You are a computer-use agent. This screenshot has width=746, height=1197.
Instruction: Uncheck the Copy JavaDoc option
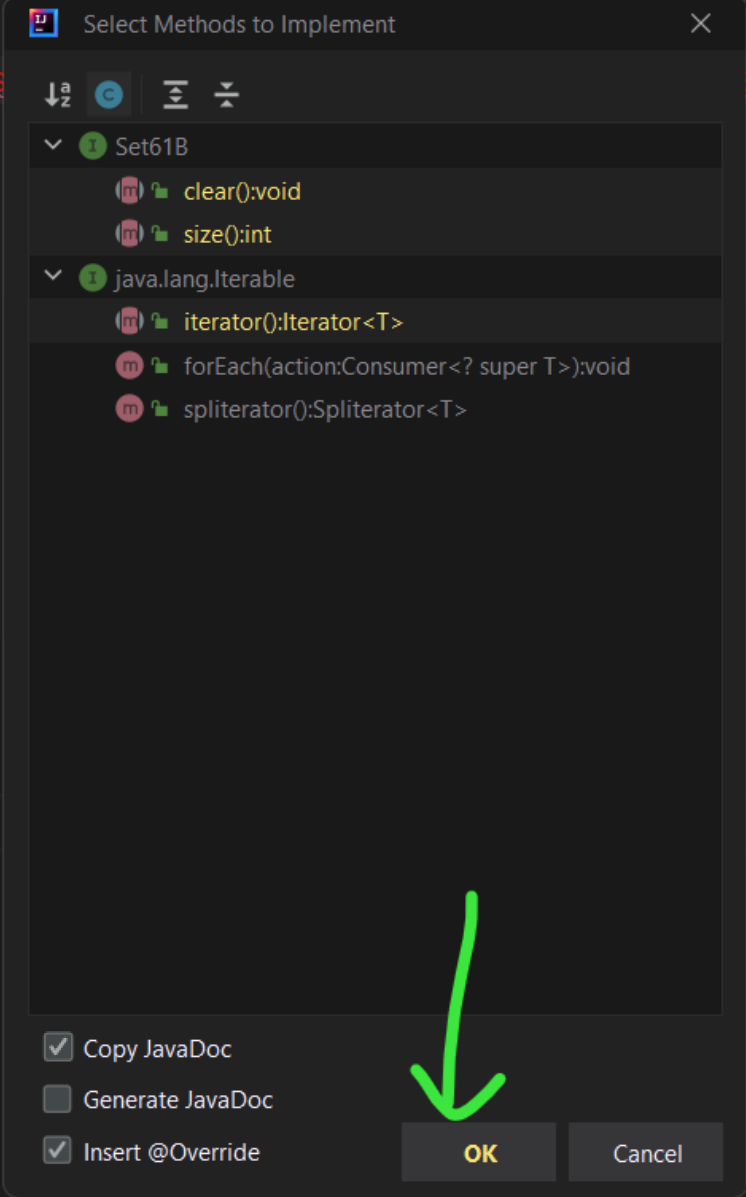[x=58, y=1048]
